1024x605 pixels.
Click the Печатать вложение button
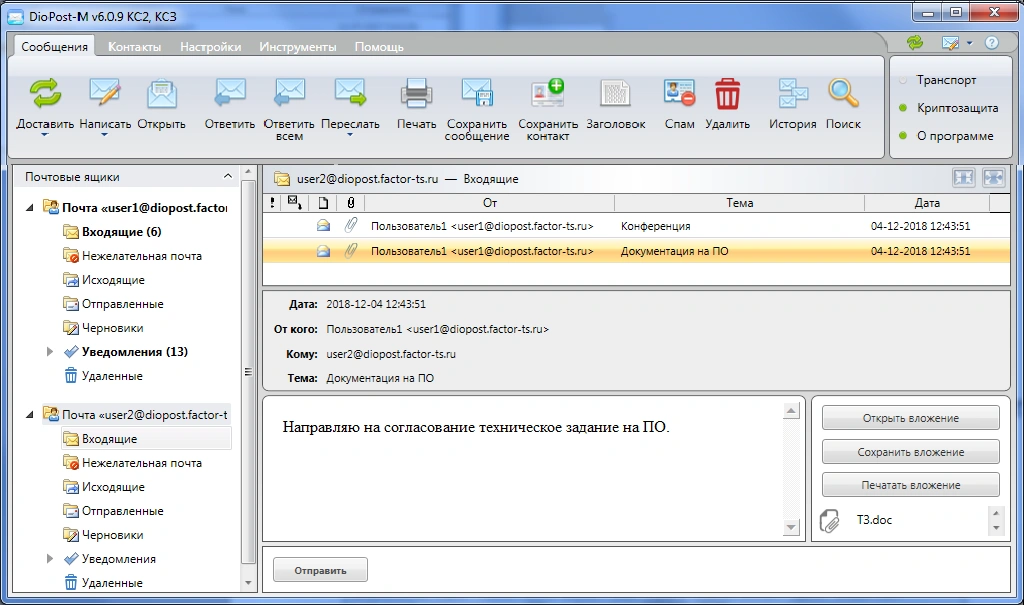pos(910,485)
